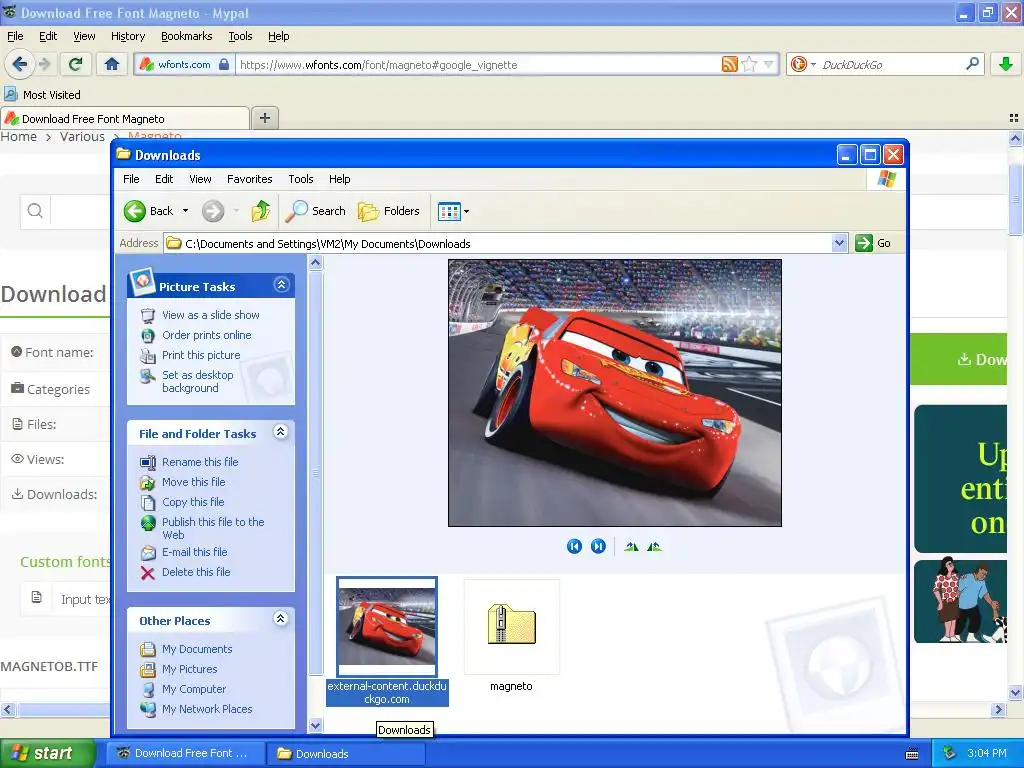Select Download Free Font Magneto tab
This screenshot has height=768, width=1024.
tap(125, 118)
